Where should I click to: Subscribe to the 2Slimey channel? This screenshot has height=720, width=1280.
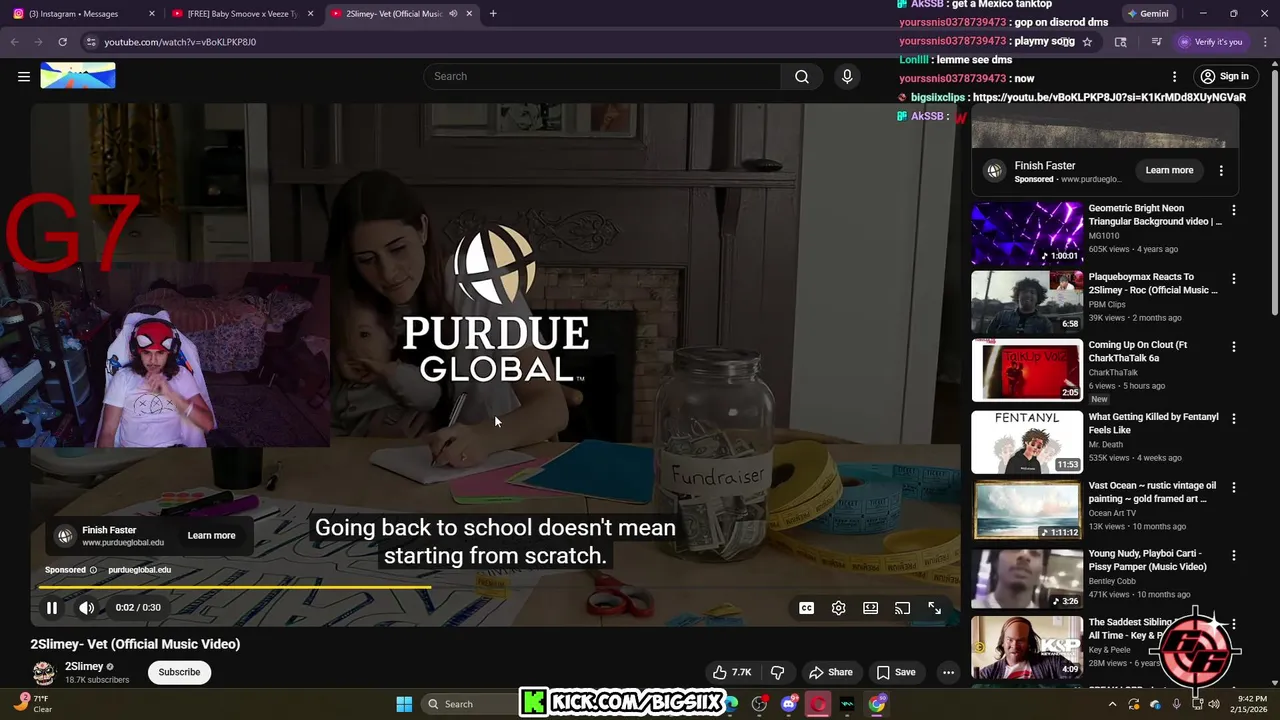179,672
